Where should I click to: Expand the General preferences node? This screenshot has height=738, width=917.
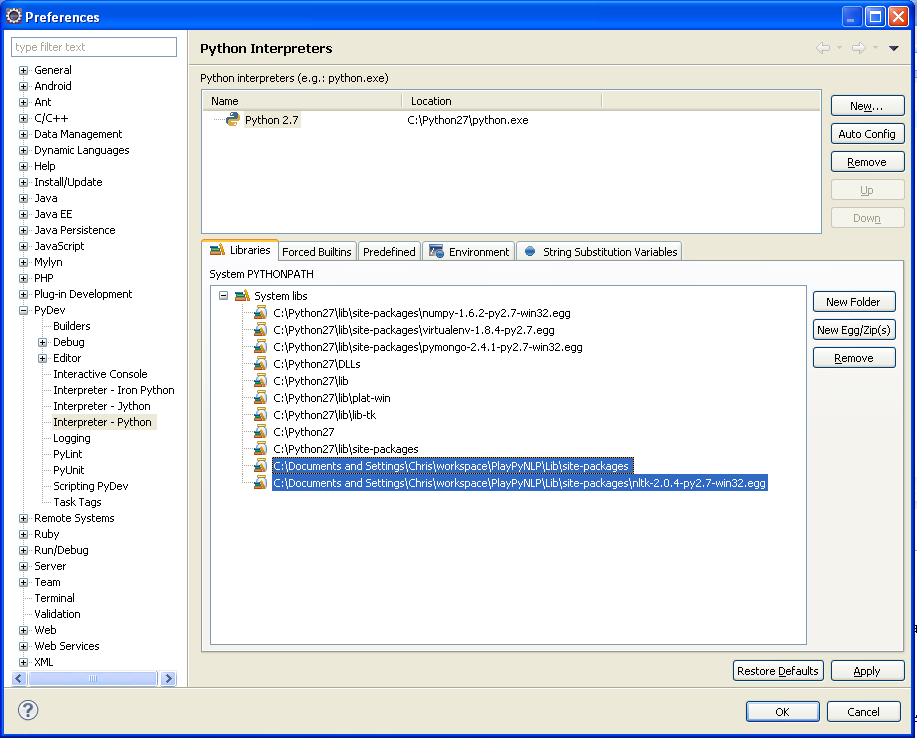23,70
